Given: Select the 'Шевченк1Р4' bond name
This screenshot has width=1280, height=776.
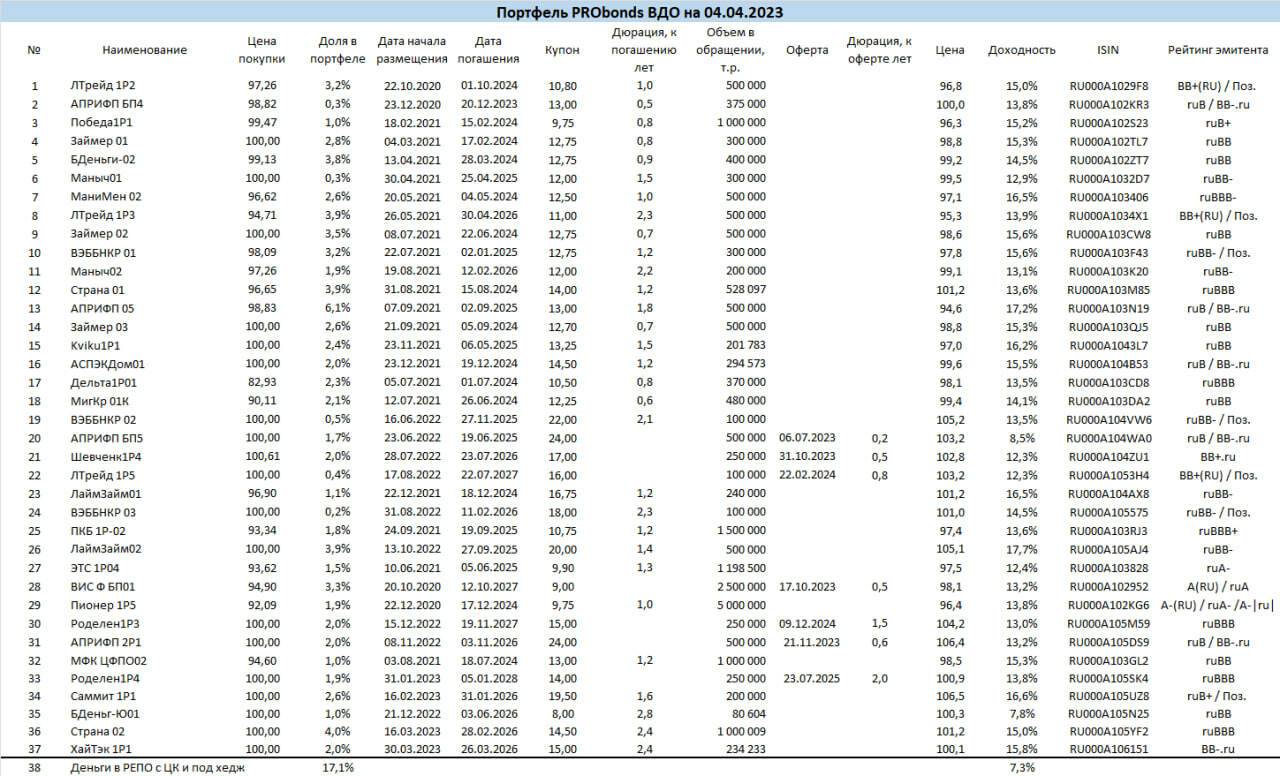Looking at the screenshot, I should [105, 456].
